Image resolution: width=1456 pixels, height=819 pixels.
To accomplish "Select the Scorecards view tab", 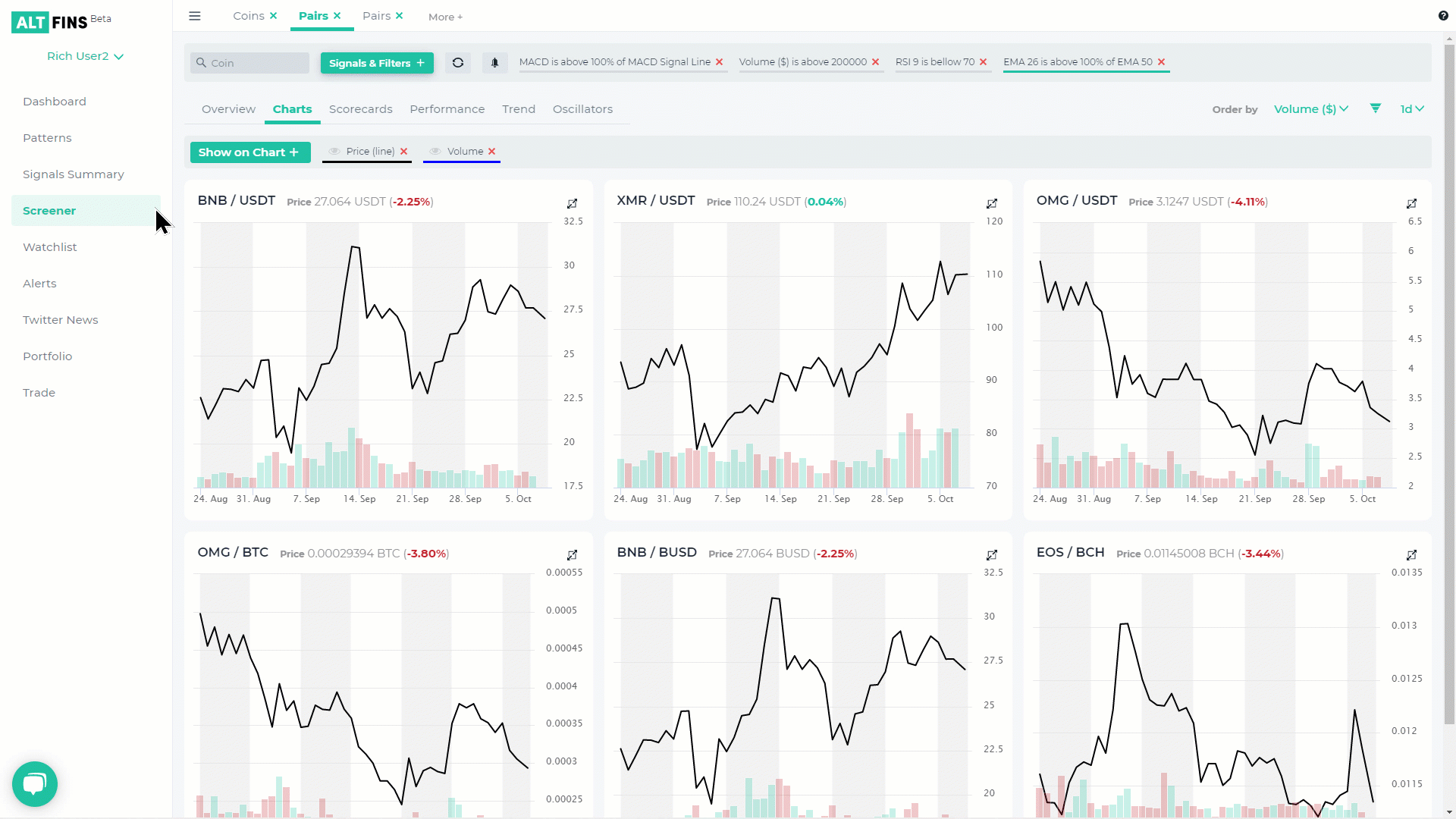I will click(361, 109).
